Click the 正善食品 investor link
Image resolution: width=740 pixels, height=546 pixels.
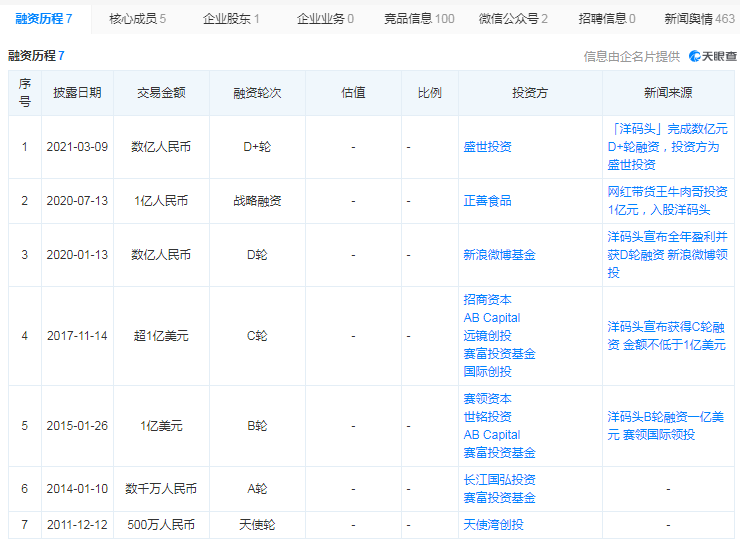tap(487, 201)
